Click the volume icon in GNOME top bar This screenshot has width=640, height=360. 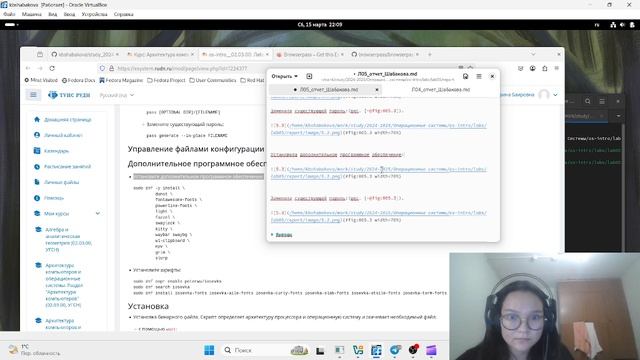click(x=622, y=25)
